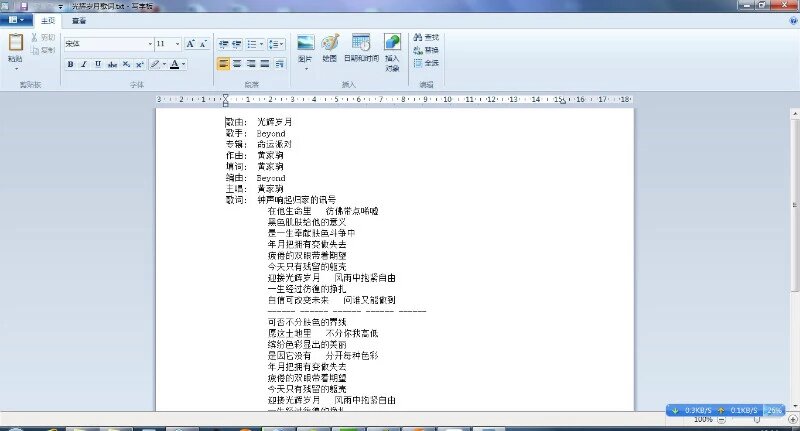Open Paragraph settings dialog icon
Viewport: 800px width, 431px height.
tap(280, 64)
